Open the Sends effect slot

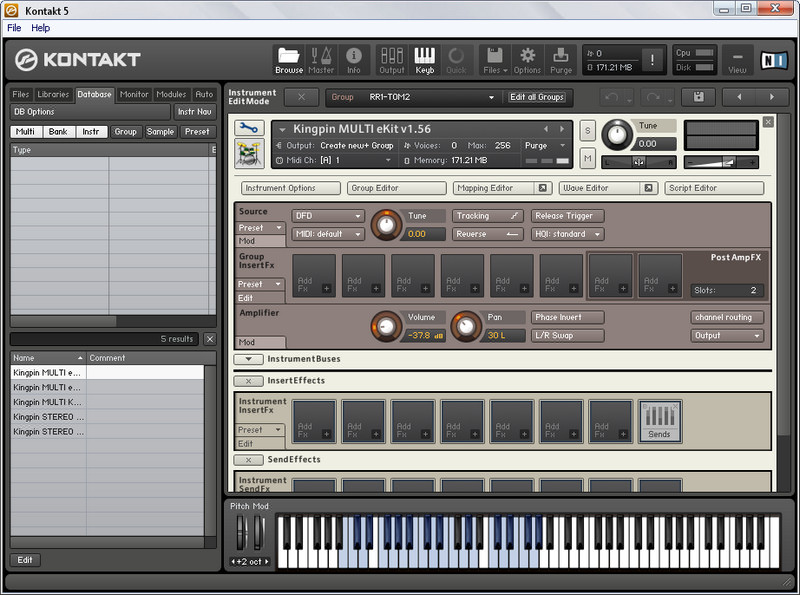tap(659, 421)
